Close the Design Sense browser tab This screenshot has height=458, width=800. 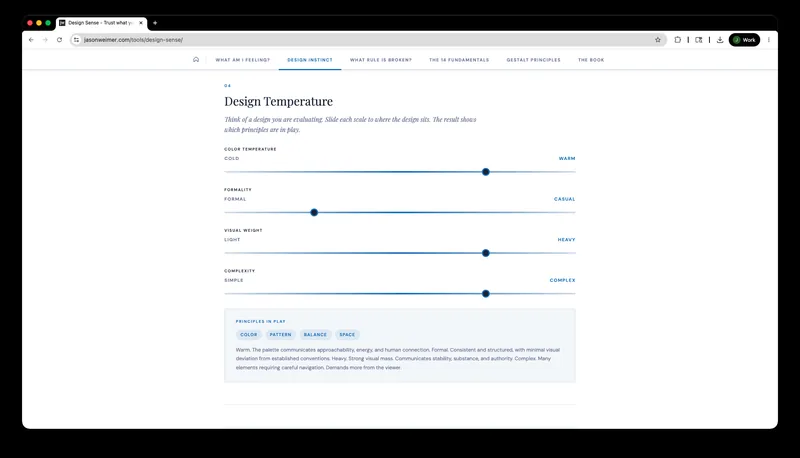(141, 23)
